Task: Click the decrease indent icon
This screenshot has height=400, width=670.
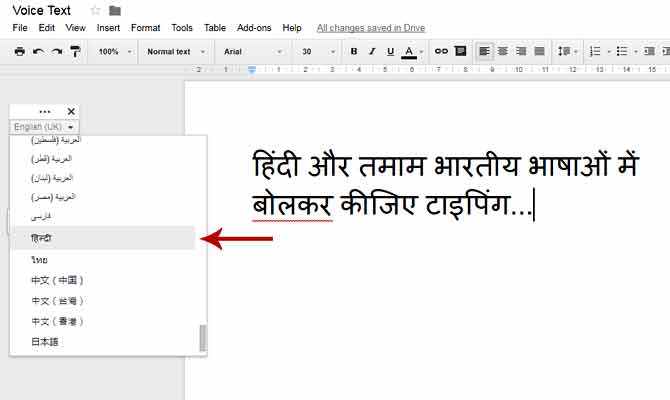Action: (x=649, y=51)
